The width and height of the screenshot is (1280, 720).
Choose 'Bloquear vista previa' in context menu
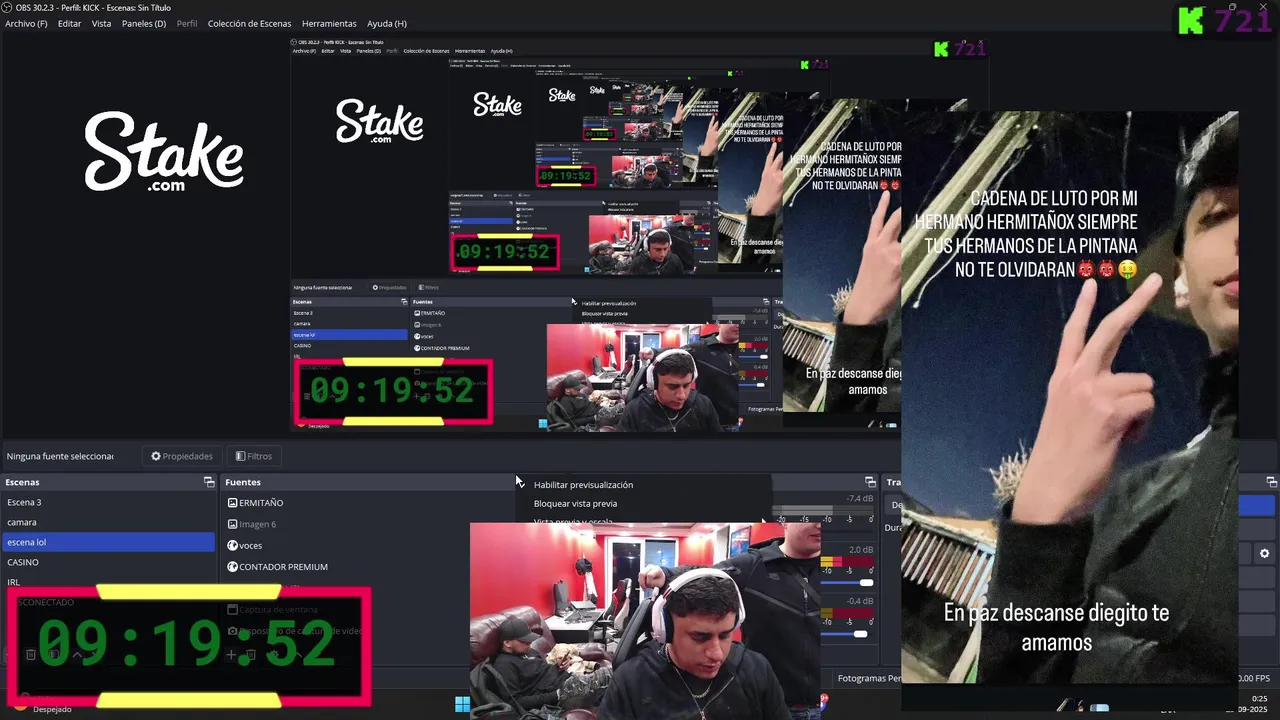[x=575, y=504]
